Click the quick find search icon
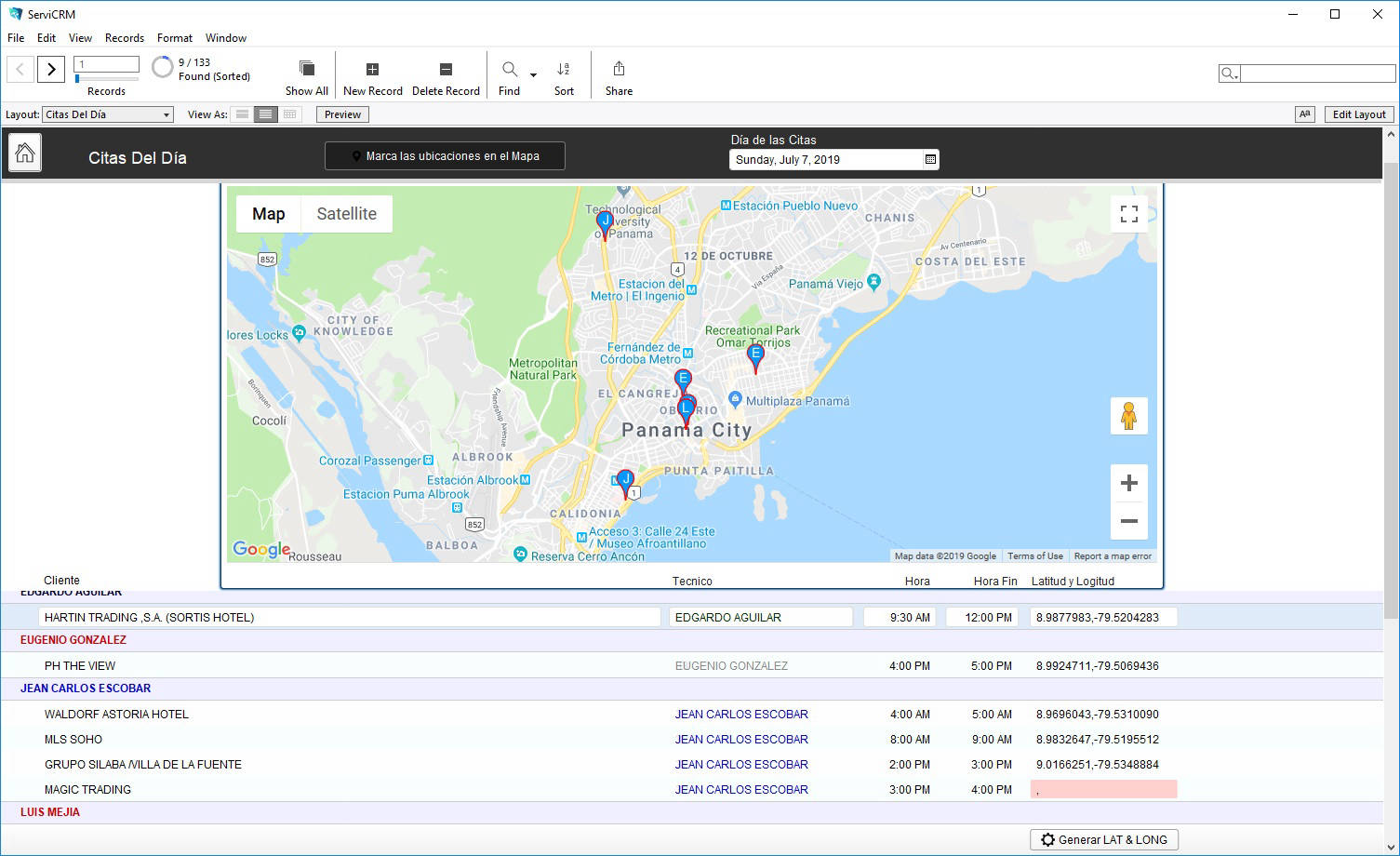The height and width of the screenshot is (856, 1400). coord(1229,74)
